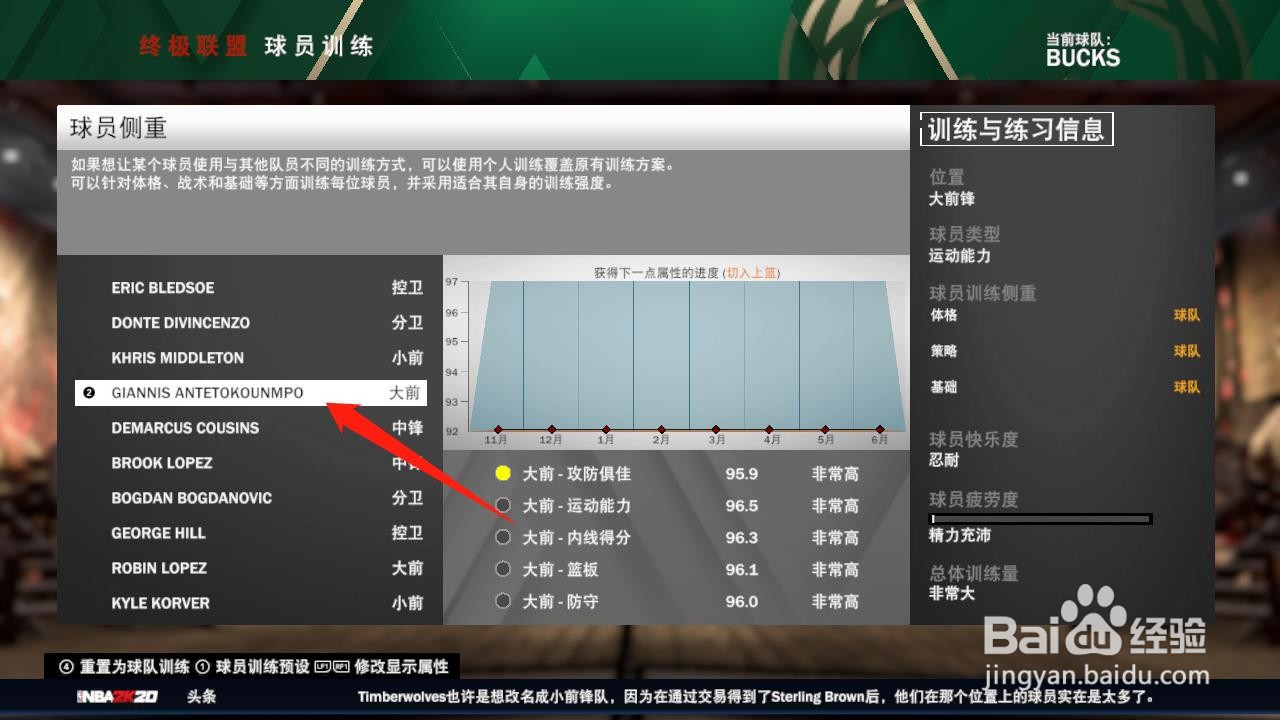Viewport: 1280px width, 720px height.
Task: Click the 终极联盟 heading
Action: (193, 45)
